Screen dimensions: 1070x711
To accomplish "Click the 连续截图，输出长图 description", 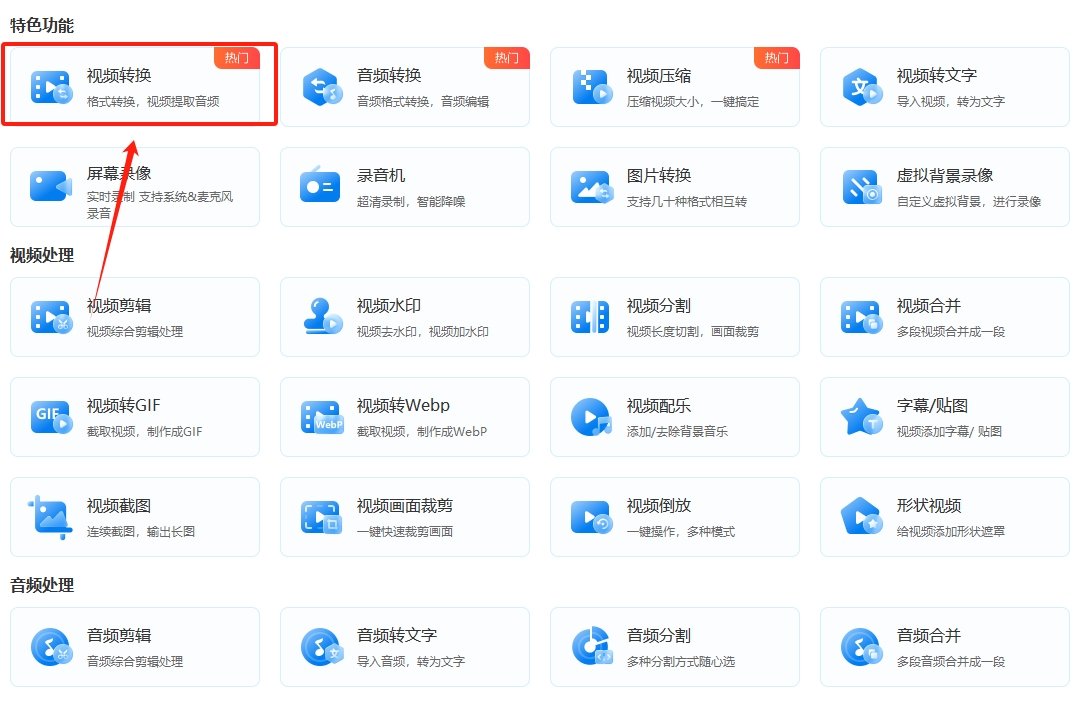I will pyautogui.click(x=141, y=532).
